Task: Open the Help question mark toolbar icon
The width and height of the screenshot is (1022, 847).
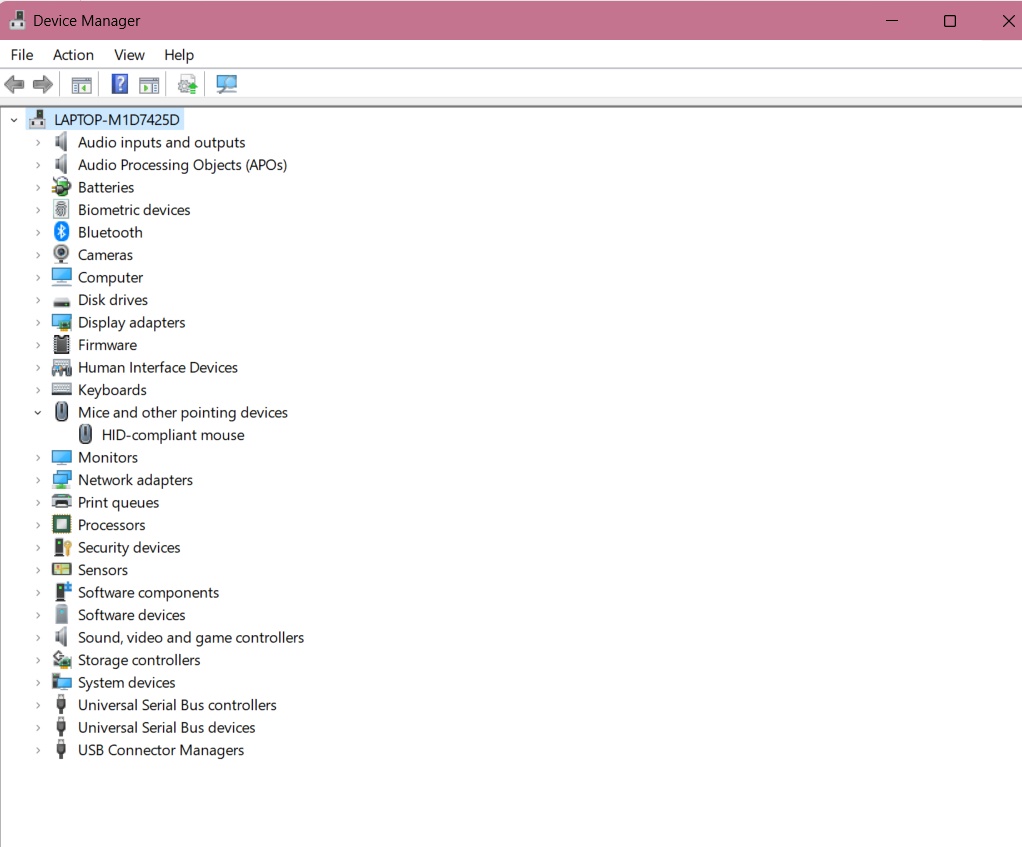Action: click(x=120, y=84)
